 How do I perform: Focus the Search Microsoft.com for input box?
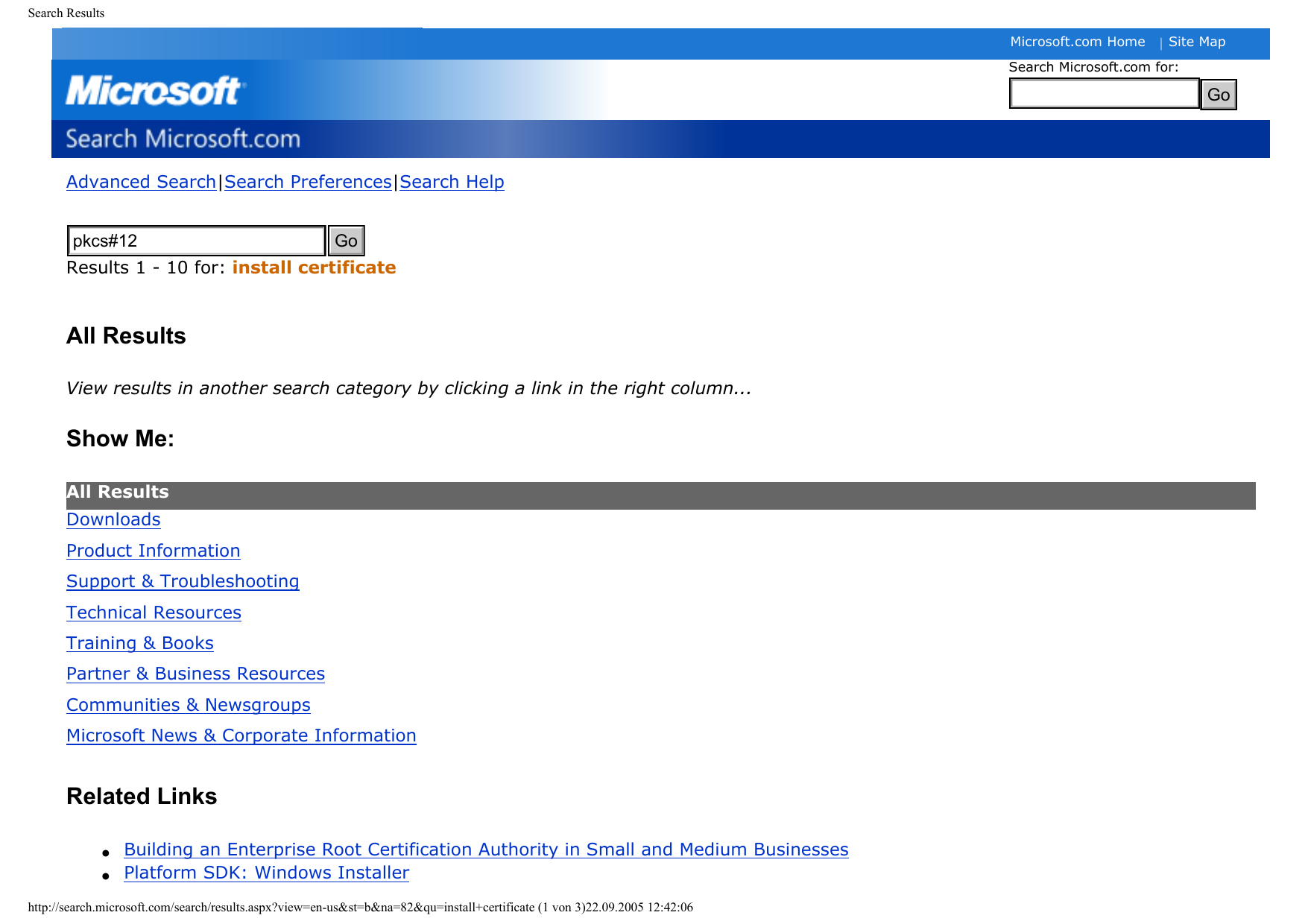(1104, 94)
